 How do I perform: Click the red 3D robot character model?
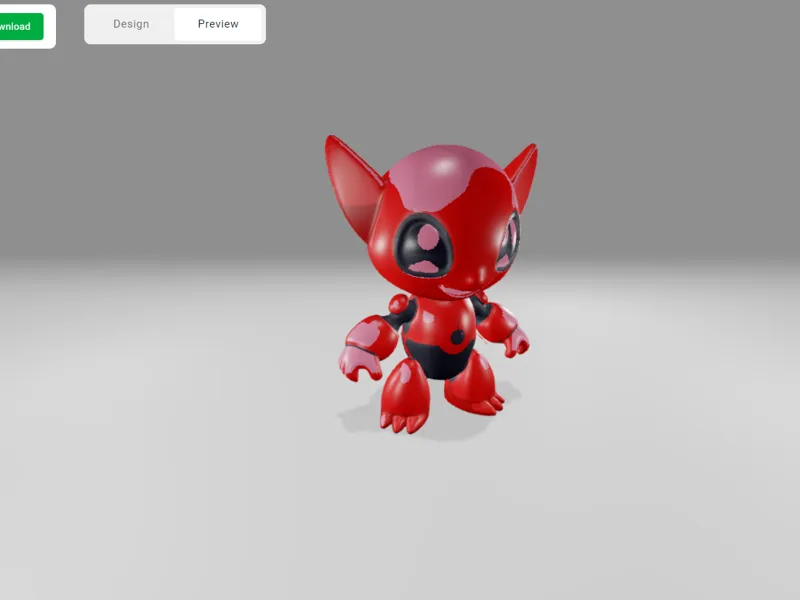pyautogui.click(x=431, y=284)
